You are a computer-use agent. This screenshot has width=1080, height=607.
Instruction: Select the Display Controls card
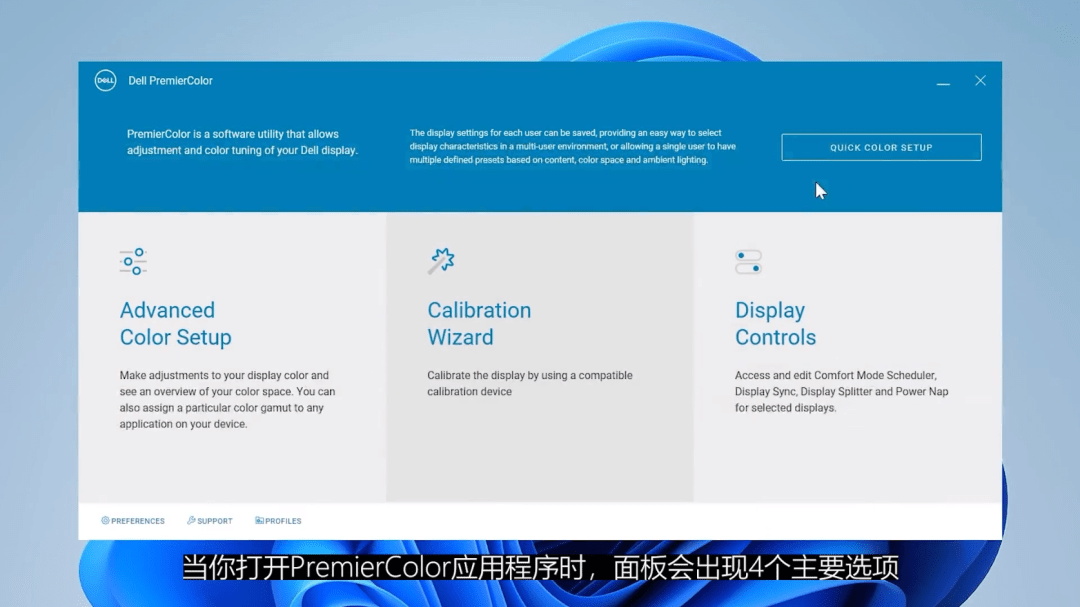pos(847,355)
